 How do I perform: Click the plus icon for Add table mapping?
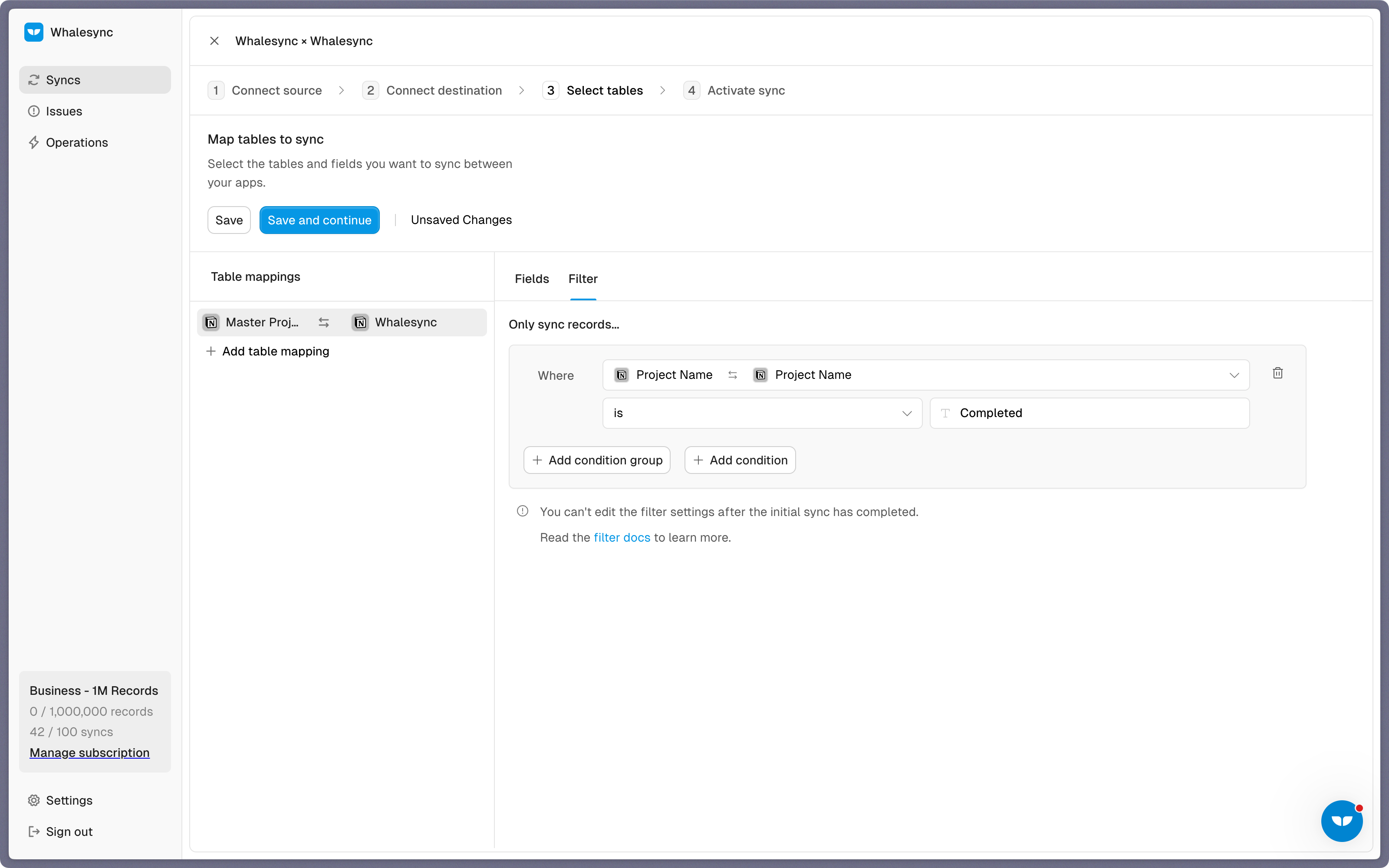coord(211,352)
